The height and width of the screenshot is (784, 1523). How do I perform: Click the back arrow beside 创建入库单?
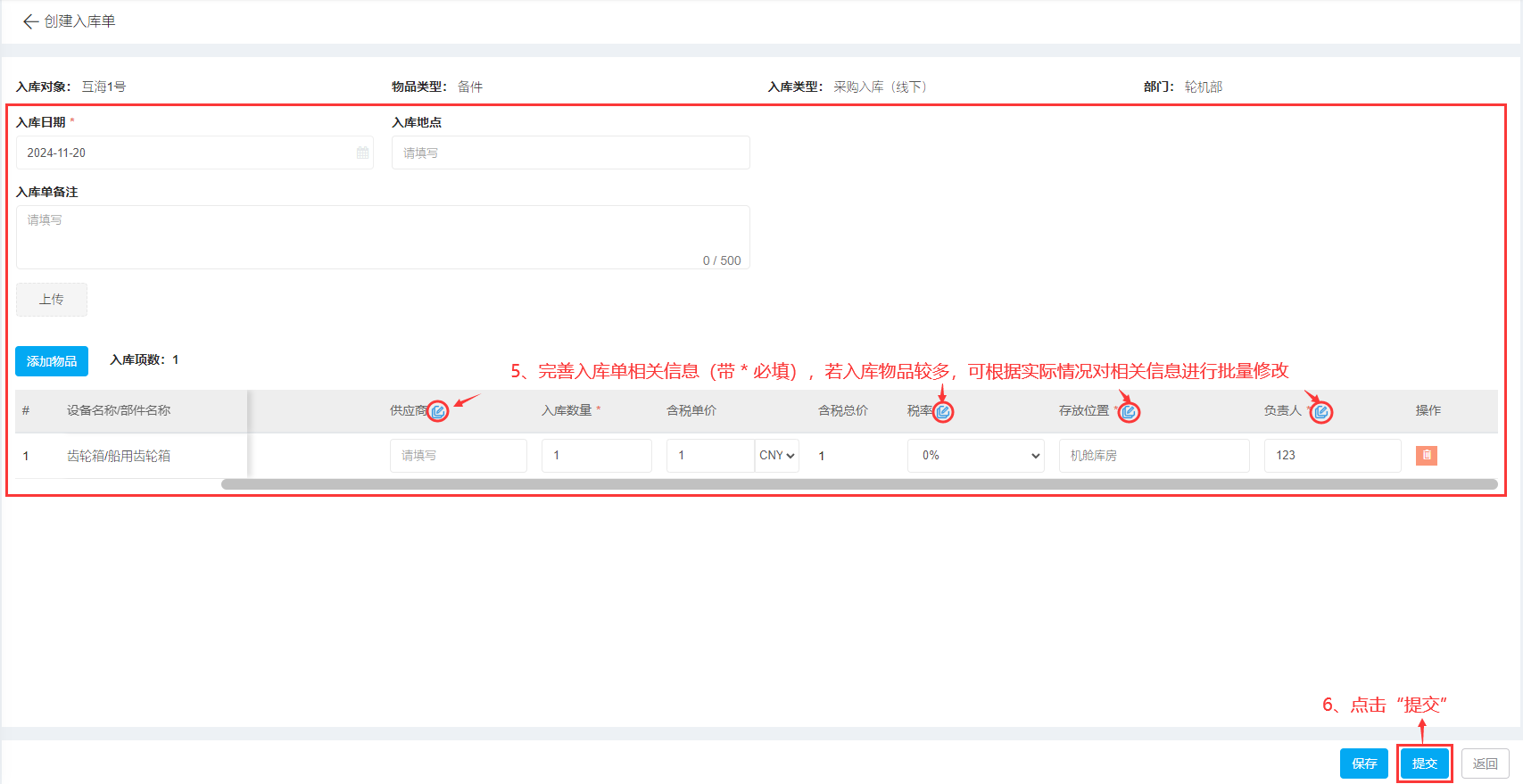30,21
